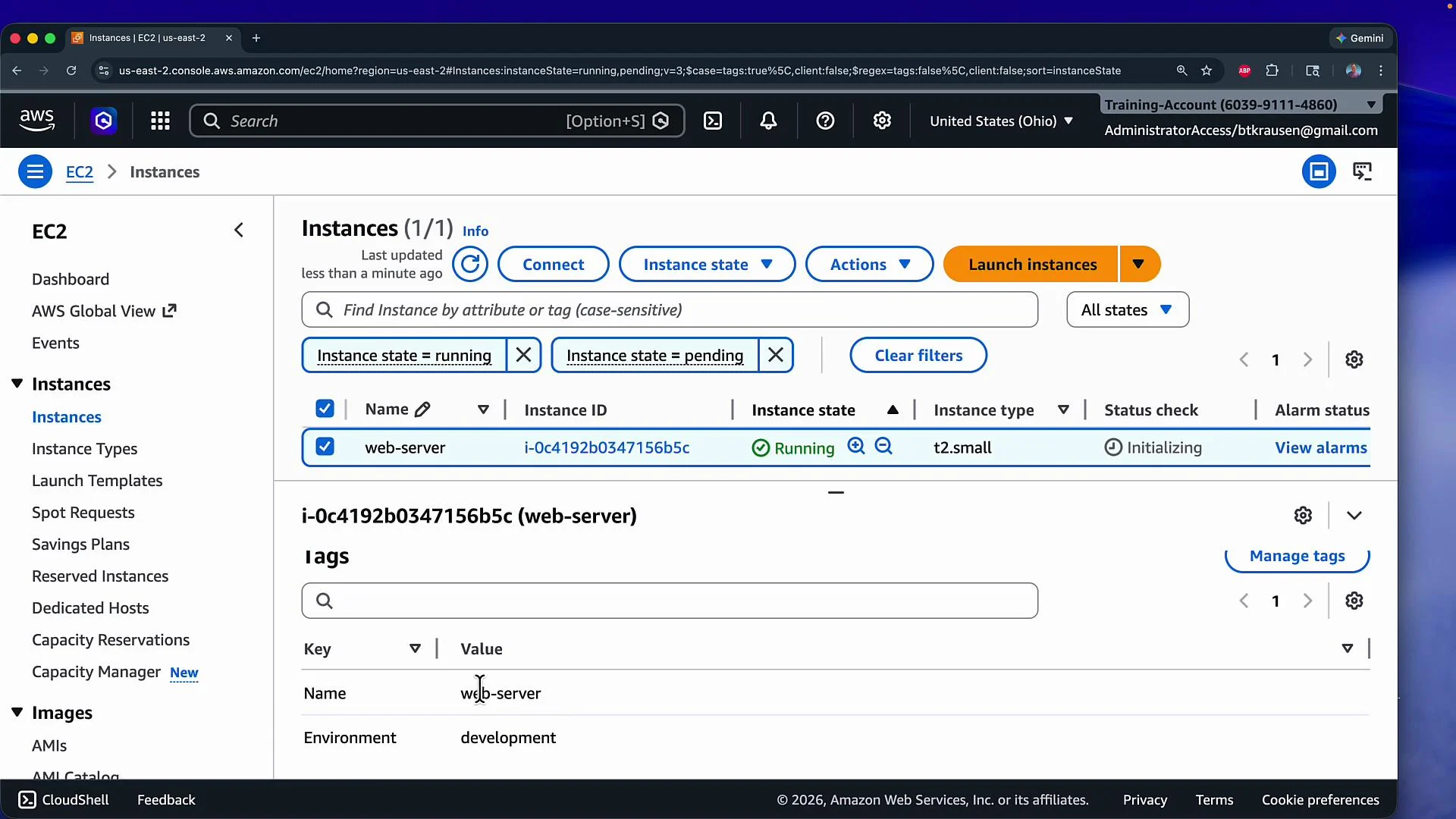Go to previous page of instances
The height and width of the screenshot is (819, 1456).
(x=1244, y=359)
